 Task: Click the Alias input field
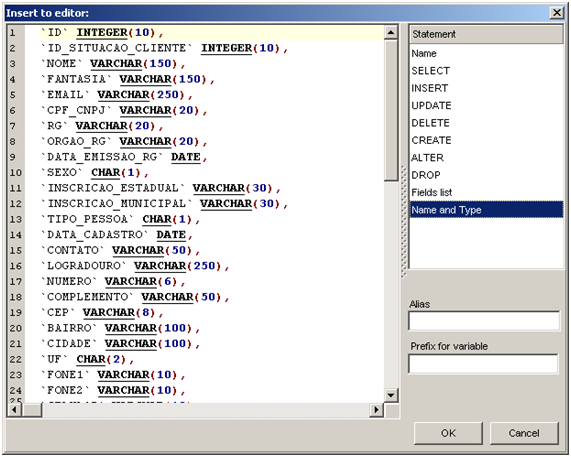484,321
